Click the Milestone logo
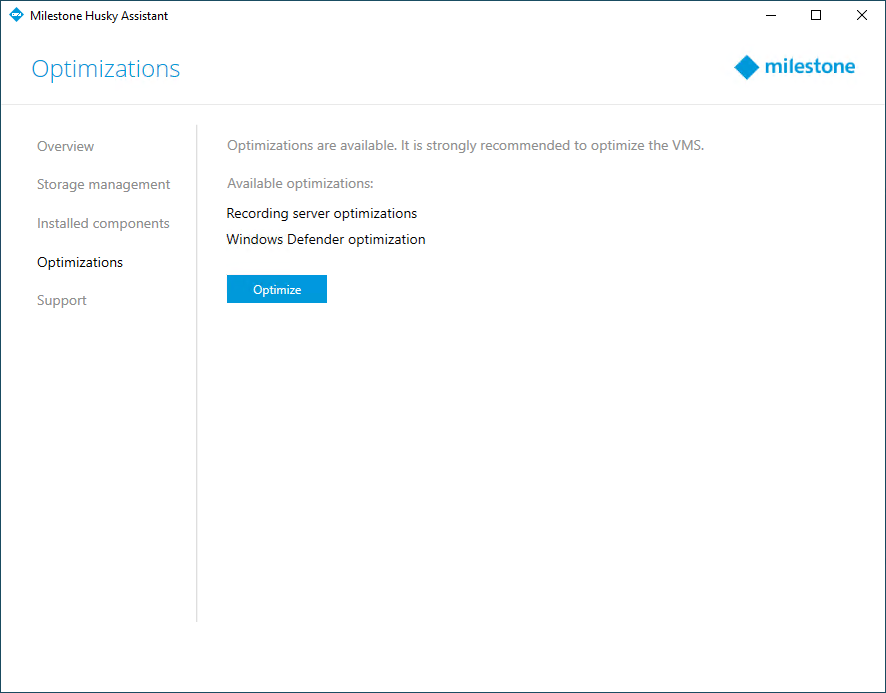 pos(794,67)
